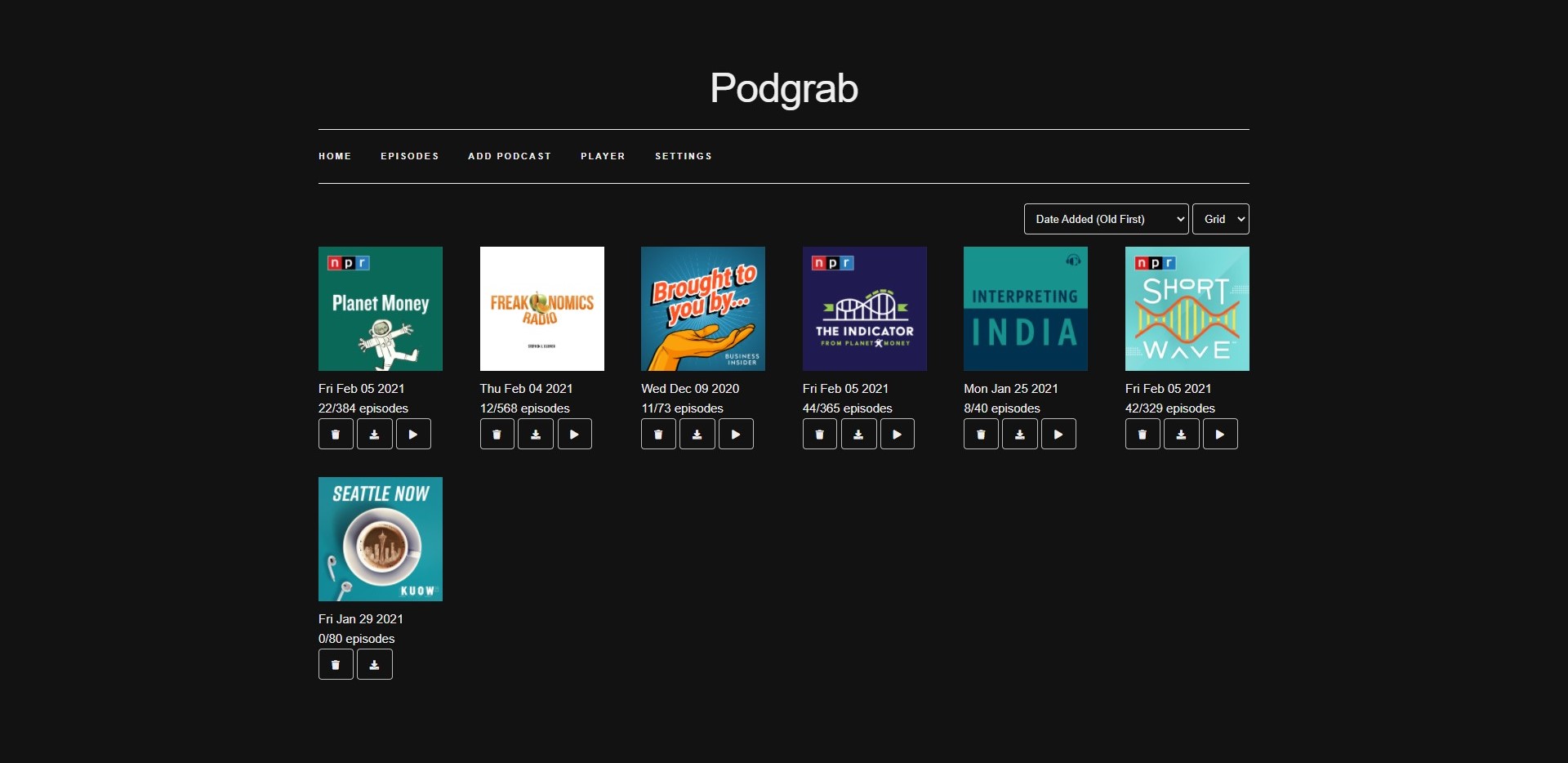Play the Interpreting India podcast
The image size is (1568, 763).
(x=1058, y=434)
